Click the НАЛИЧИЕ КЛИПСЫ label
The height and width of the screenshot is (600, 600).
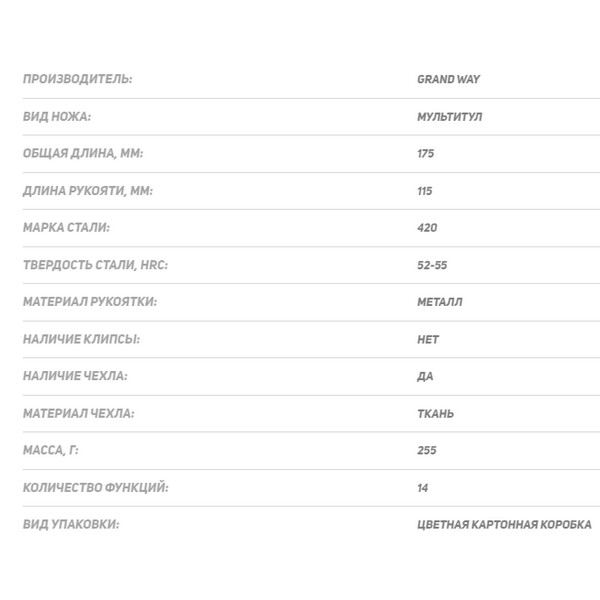82,339
